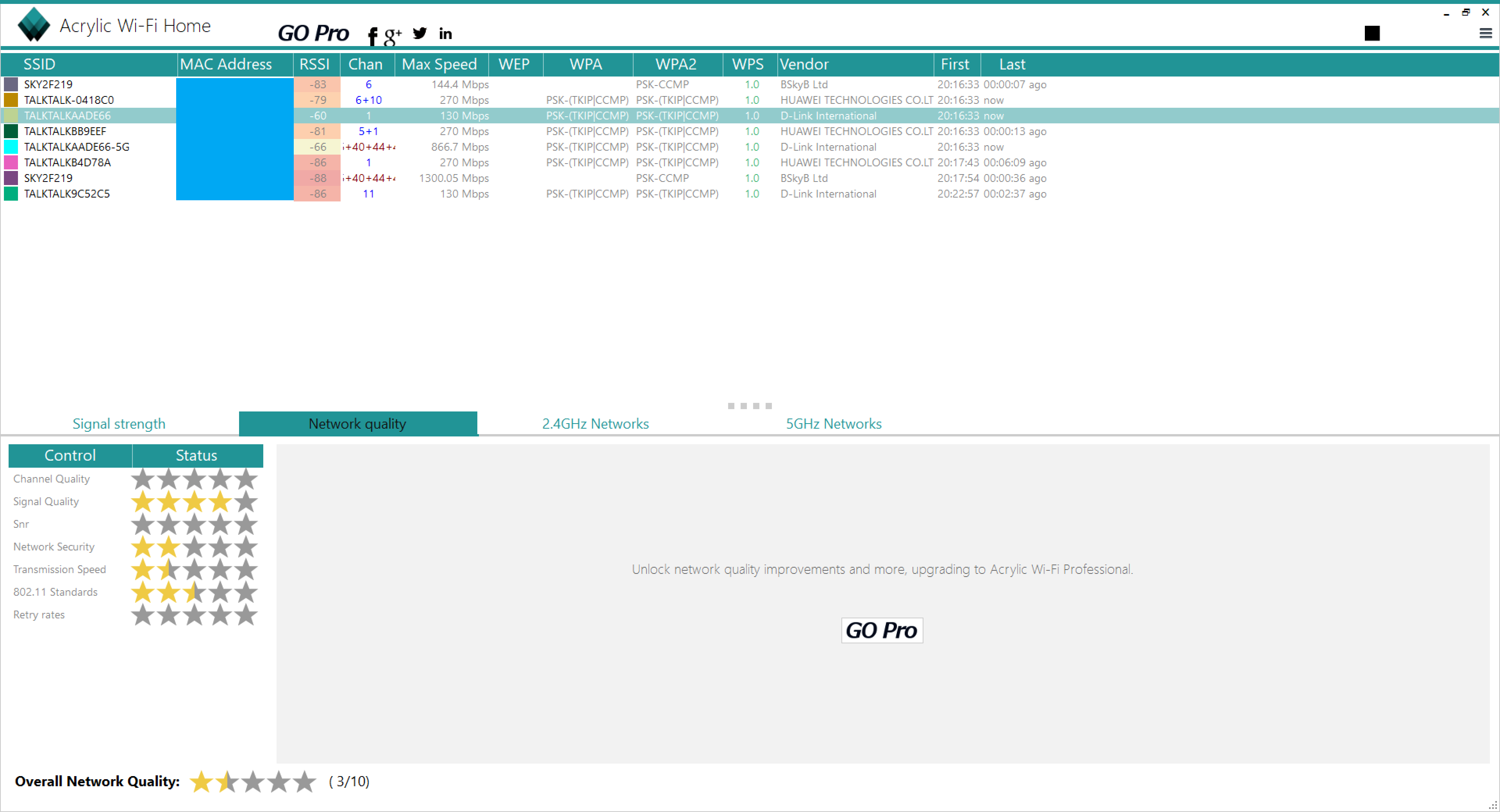Click the GO Pro header link
Image resolution: width=1500 pixels, height=812 pixels.
click(313, 33)
